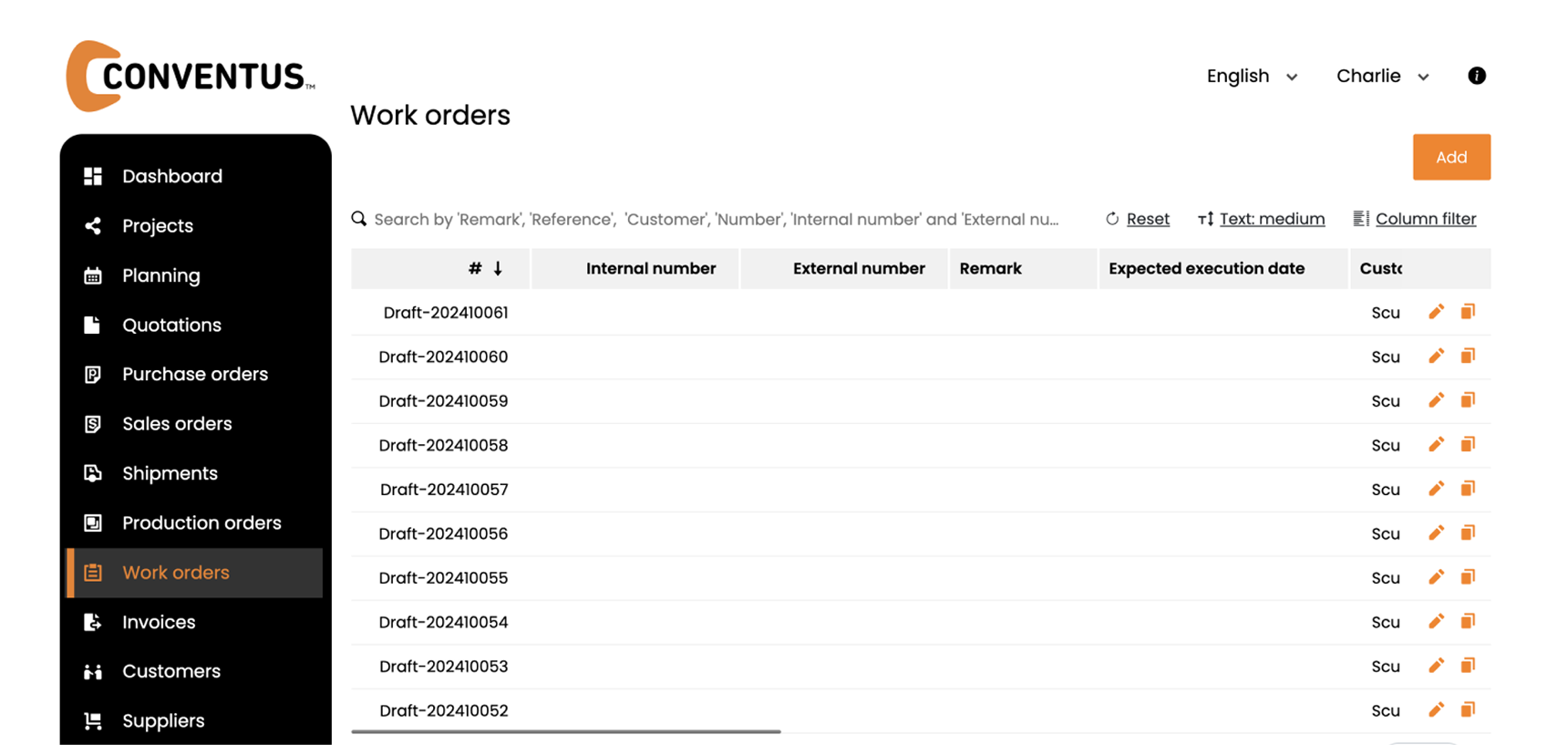Viewport: 1568px width, 745px height.
Task: Duplicate work order Draft-202410058
Action: pos(1468,445)
